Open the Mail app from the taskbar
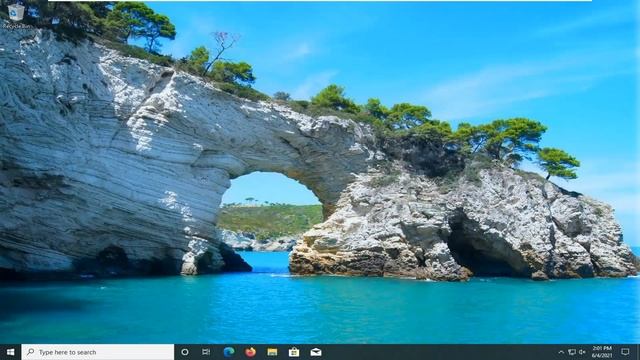This screenshot has height=360, width=640. pyautogui.click(x=316, y=352)
